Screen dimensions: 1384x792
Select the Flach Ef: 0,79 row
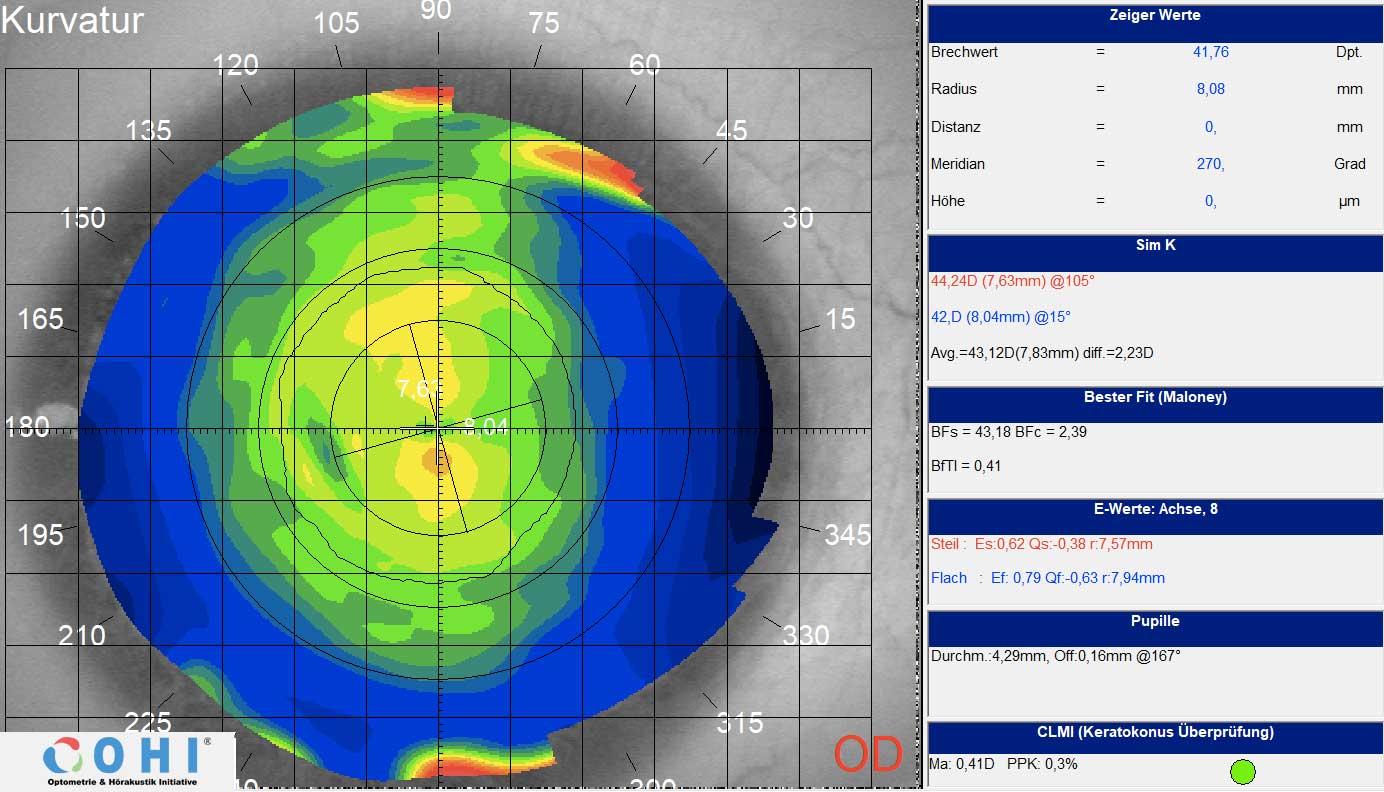1047,578
